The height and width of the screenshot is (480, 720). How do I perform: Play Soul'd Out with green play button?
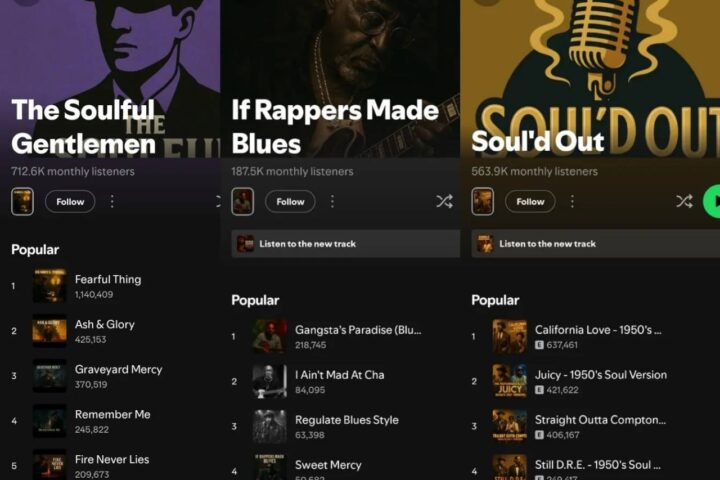712,201
